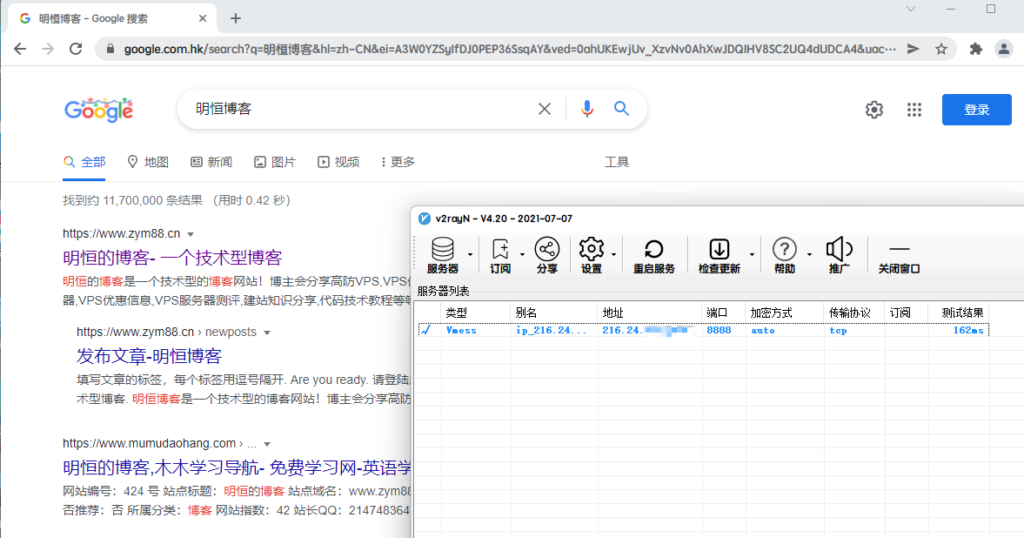Expand dropdown arrow next to 帮助
Screen dimensions: 1024x538
[809, 254]
